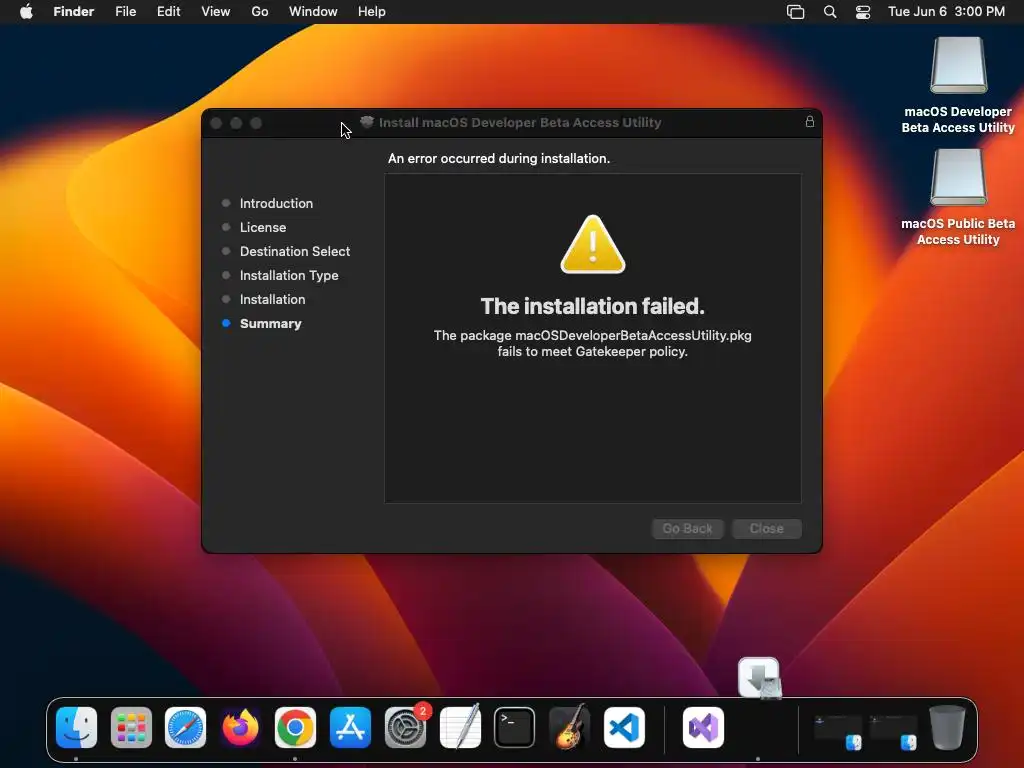Click the License step
The height and width of the screenshot is (768, 1024).
(x=263, y=227)
